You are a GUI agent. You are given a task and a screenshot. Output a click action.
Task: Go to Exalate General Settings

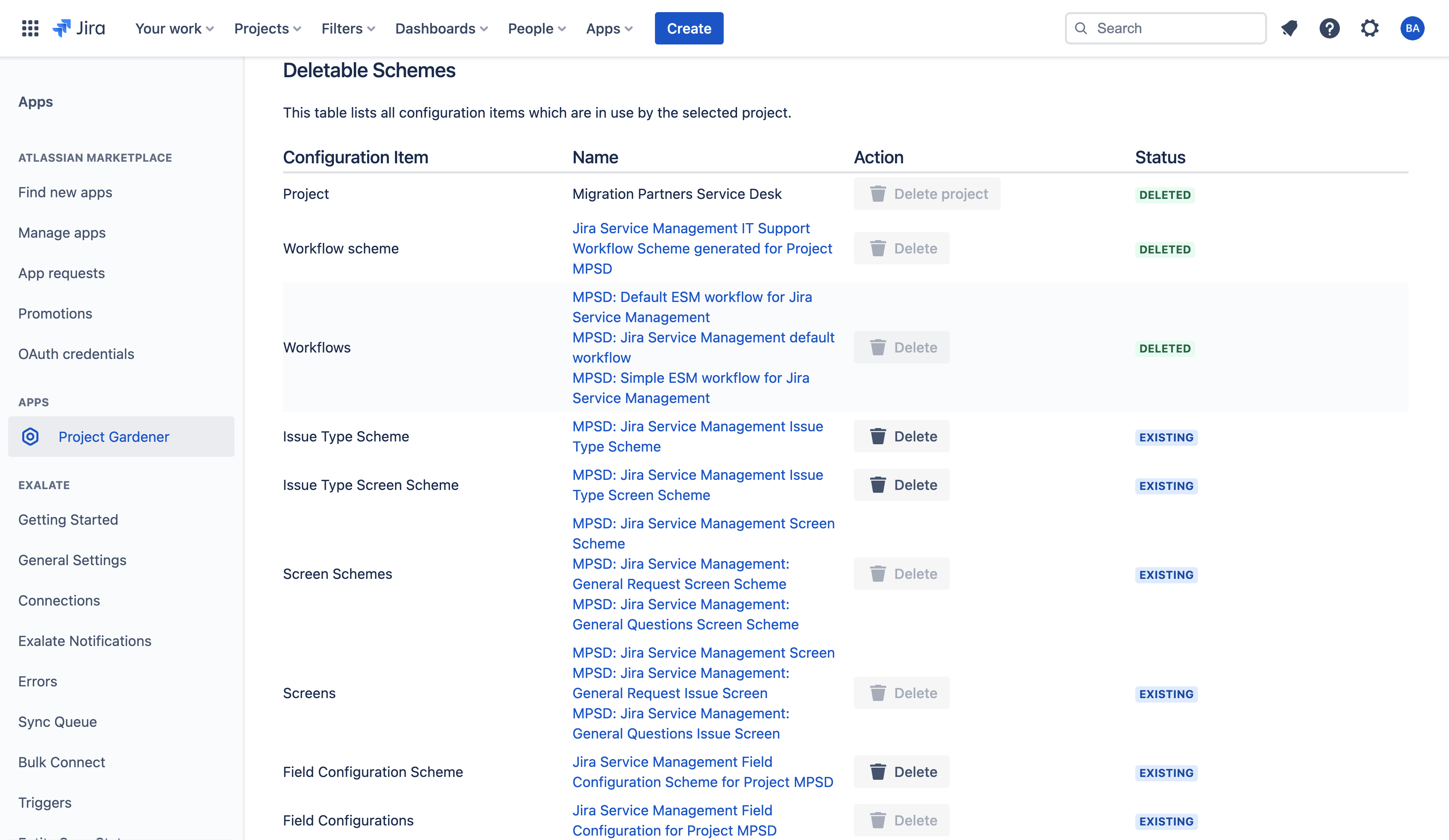(72, 560)
